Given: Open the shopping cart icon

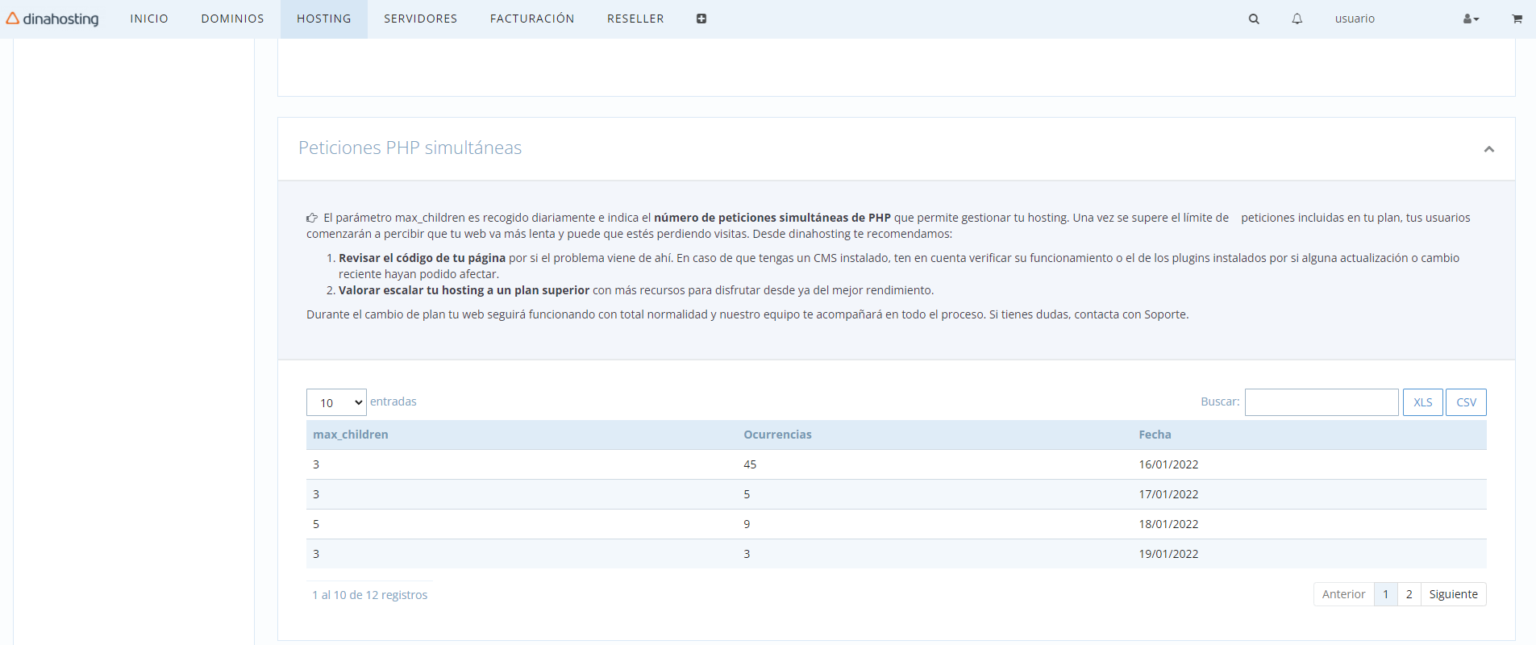Looking at the screenshot, I should click(1516, 19).
